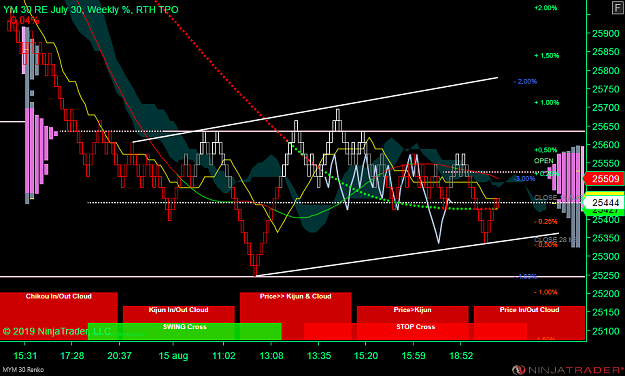Click the blue -2.00% channel label

click(525, 81)
